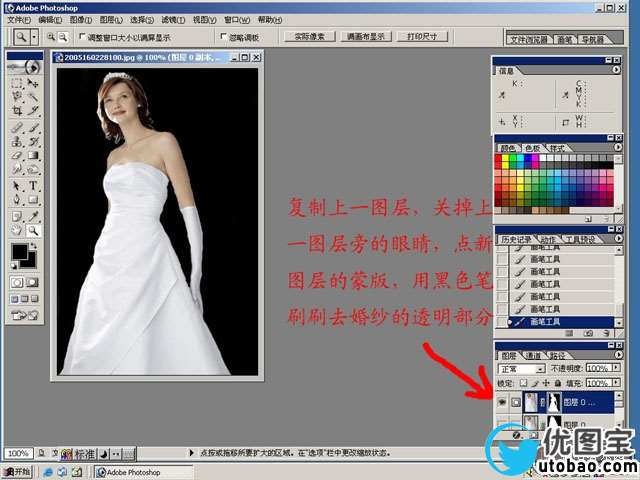Switch to the 通道 tab
This screenshot has height=480, width=640.
[x=533, y=356]
